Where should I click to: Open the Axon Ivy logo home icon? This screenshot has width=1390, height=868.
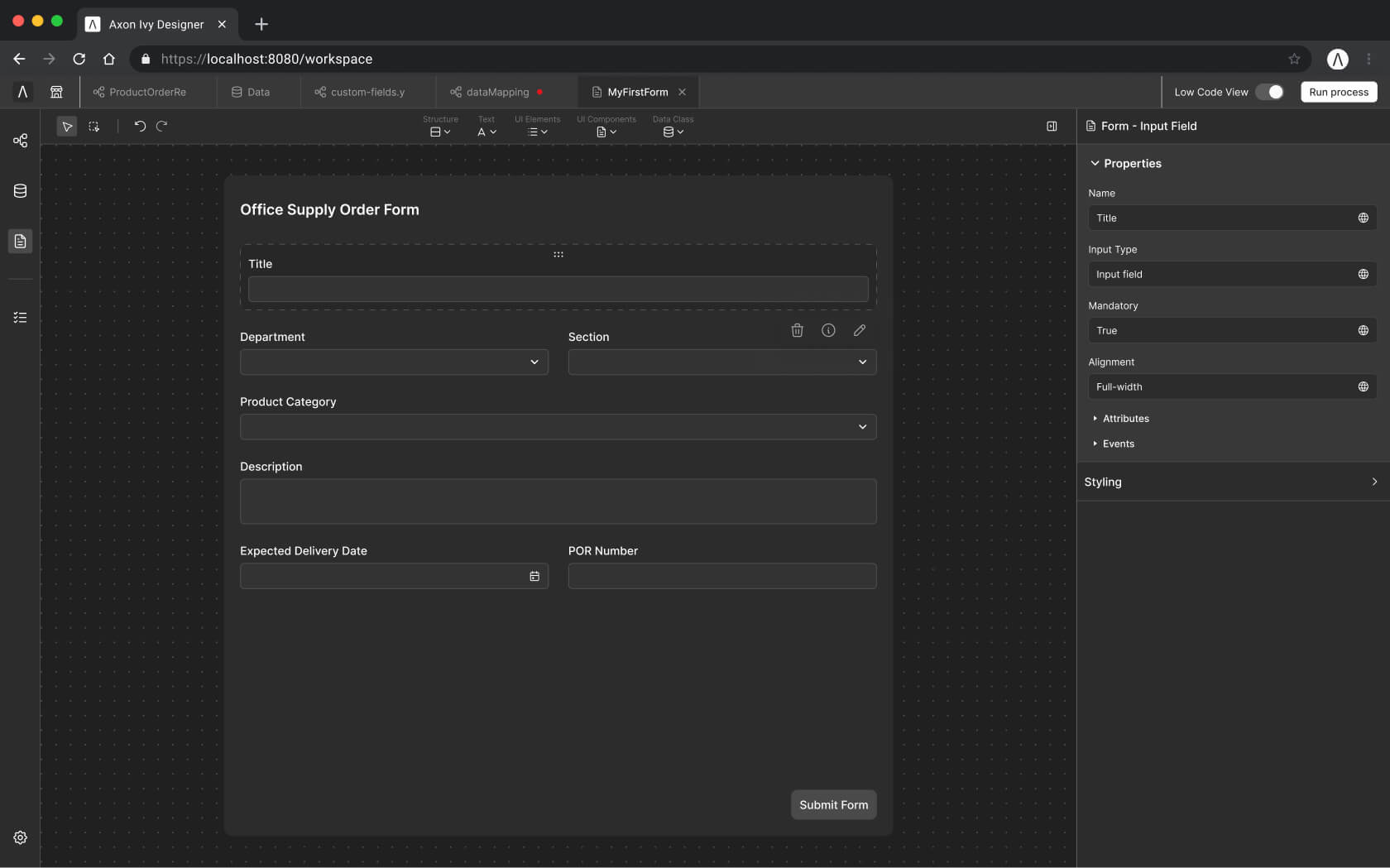(22, 92)
